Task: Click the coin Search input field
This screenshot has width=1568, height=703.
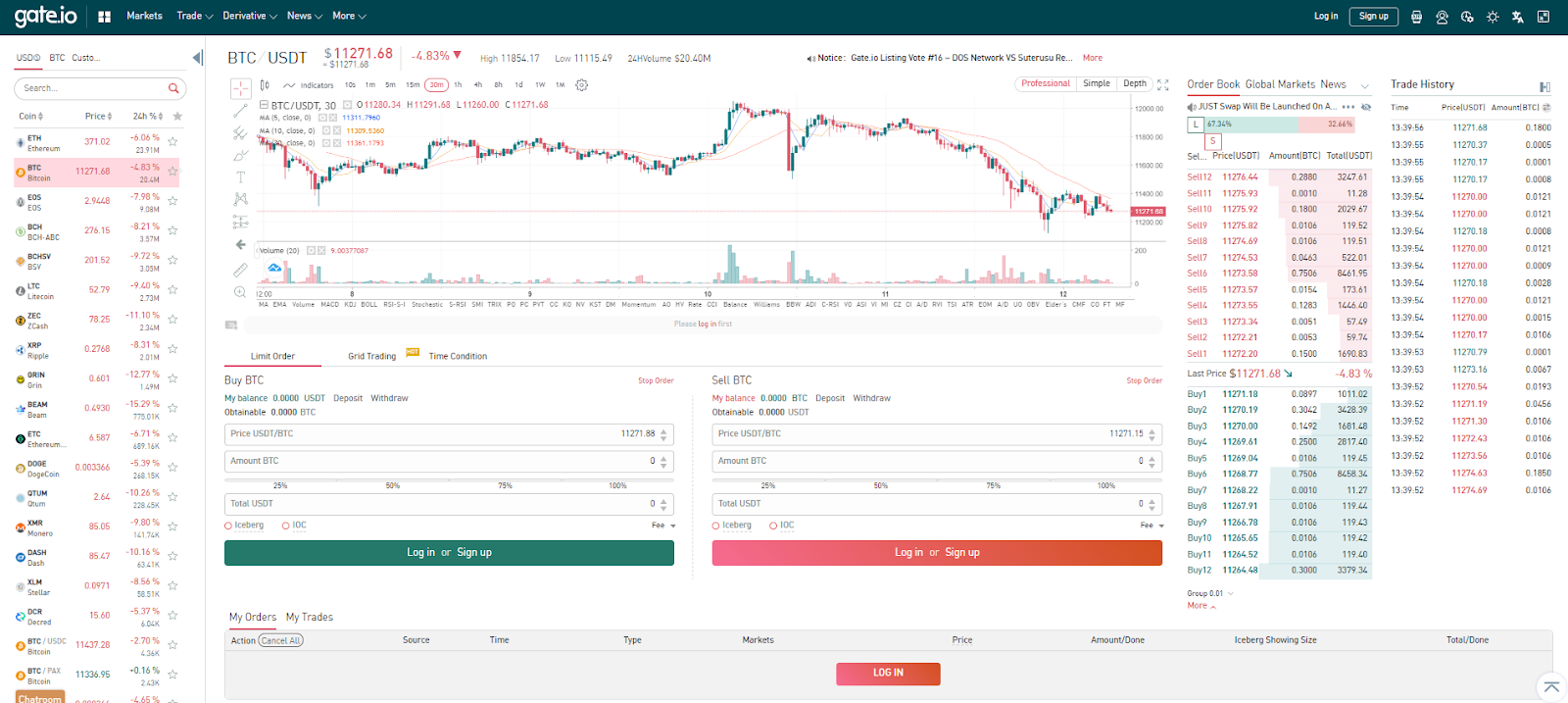Action: coord(99,88)
